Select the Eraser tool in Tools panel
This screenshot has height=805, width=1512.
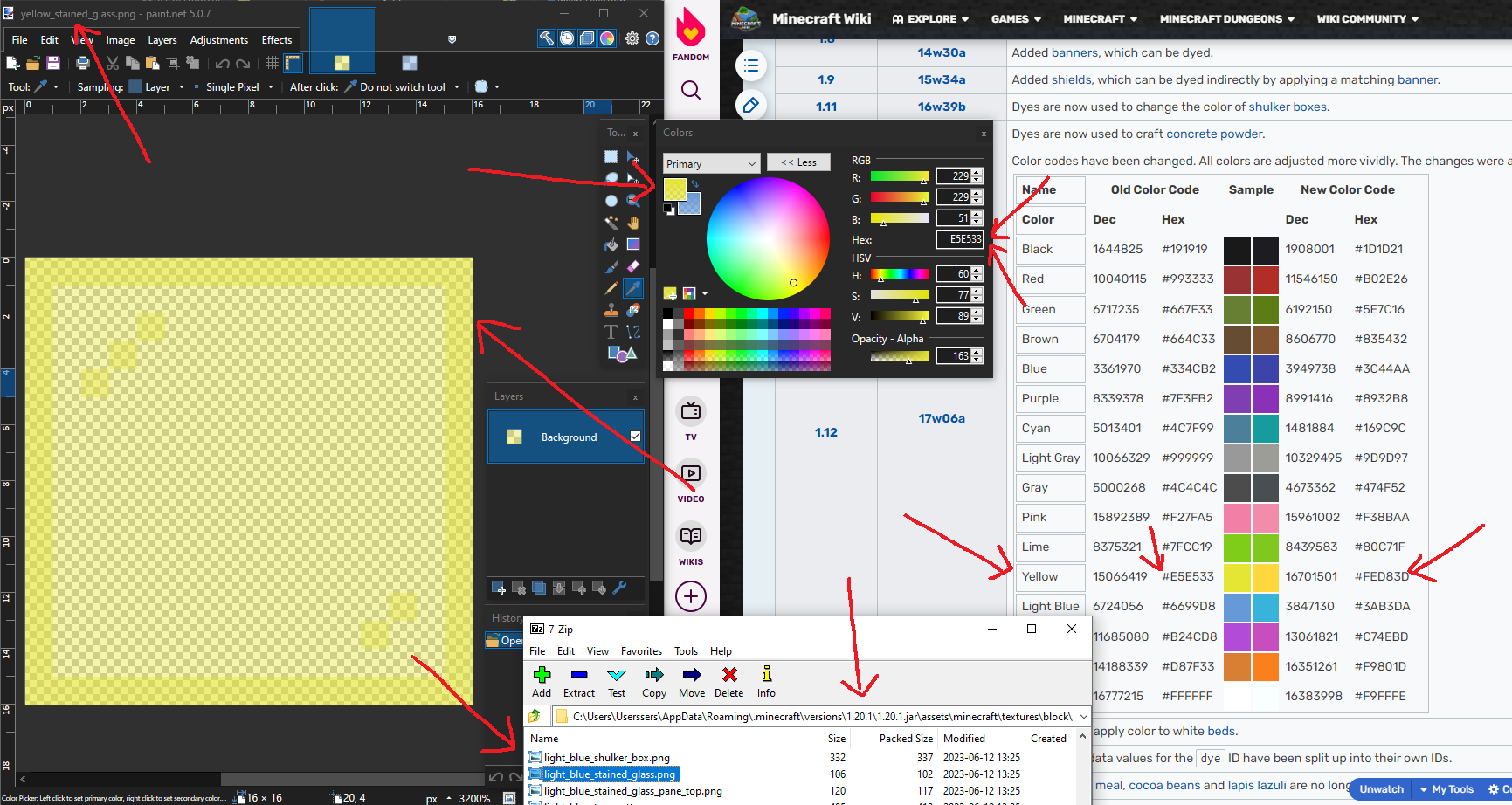pos(633,266)
